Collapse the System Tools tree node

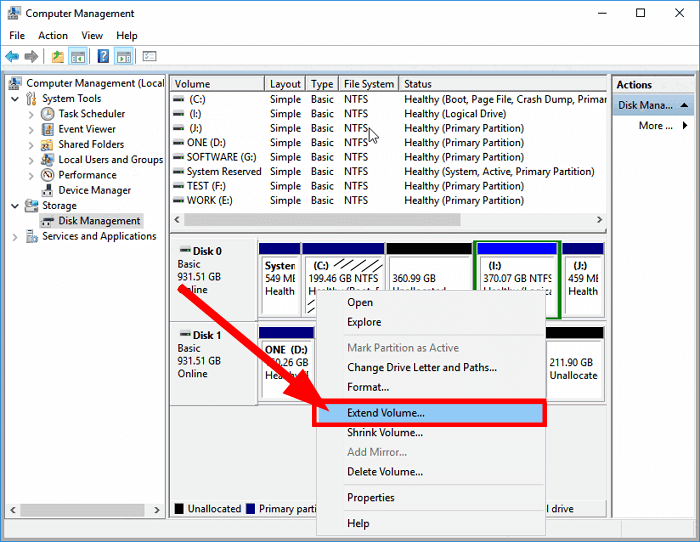pos(15,99)
